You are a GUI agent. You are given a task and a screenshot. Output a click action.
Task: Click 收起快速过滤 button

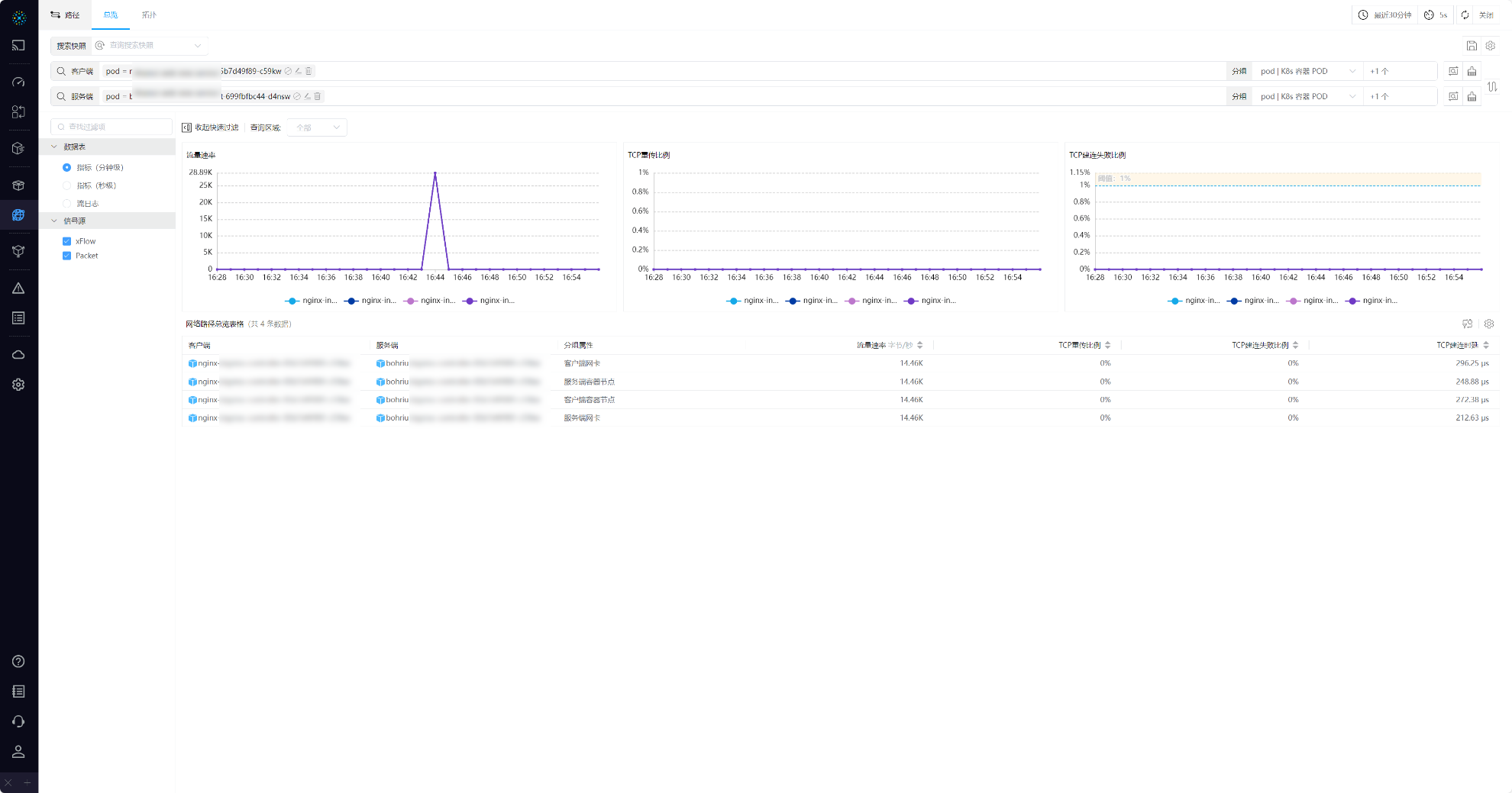click(211, 127)
